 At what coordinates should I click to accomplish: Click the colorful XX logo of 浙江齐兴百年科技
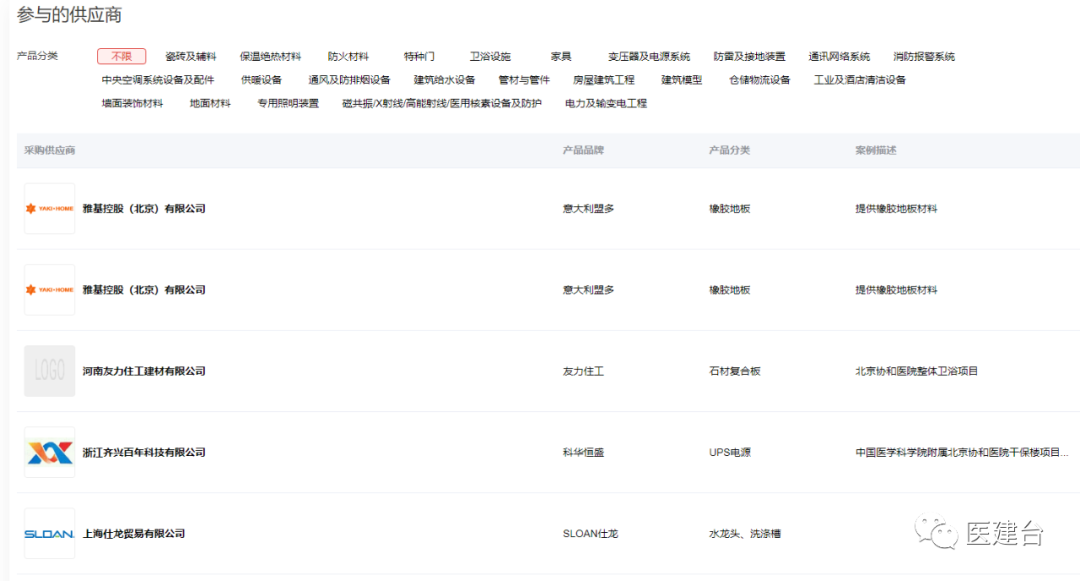[x=49, y=451]
